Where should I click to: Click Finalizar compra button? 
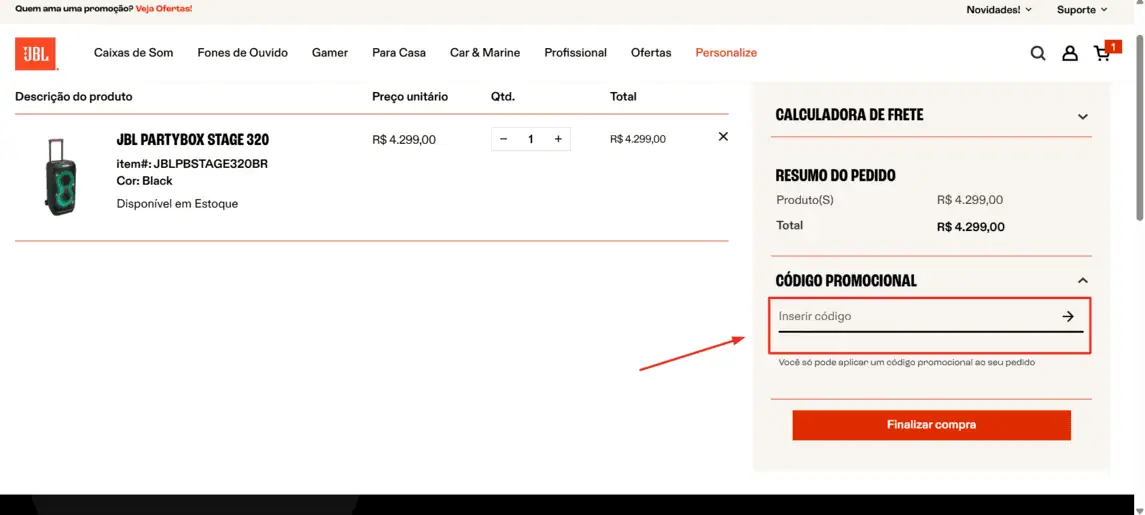click(x=931, y=425)
